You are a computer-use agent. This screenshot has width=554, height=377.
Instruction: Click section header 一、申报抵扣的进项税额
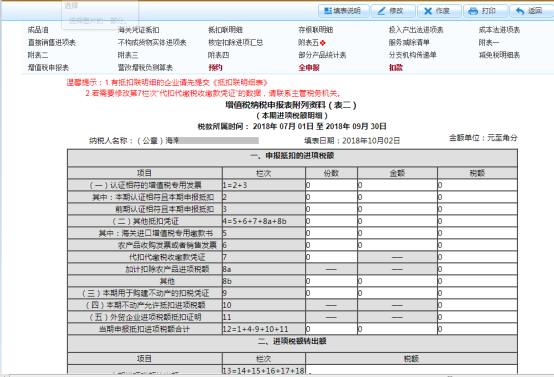pos(292,156)
